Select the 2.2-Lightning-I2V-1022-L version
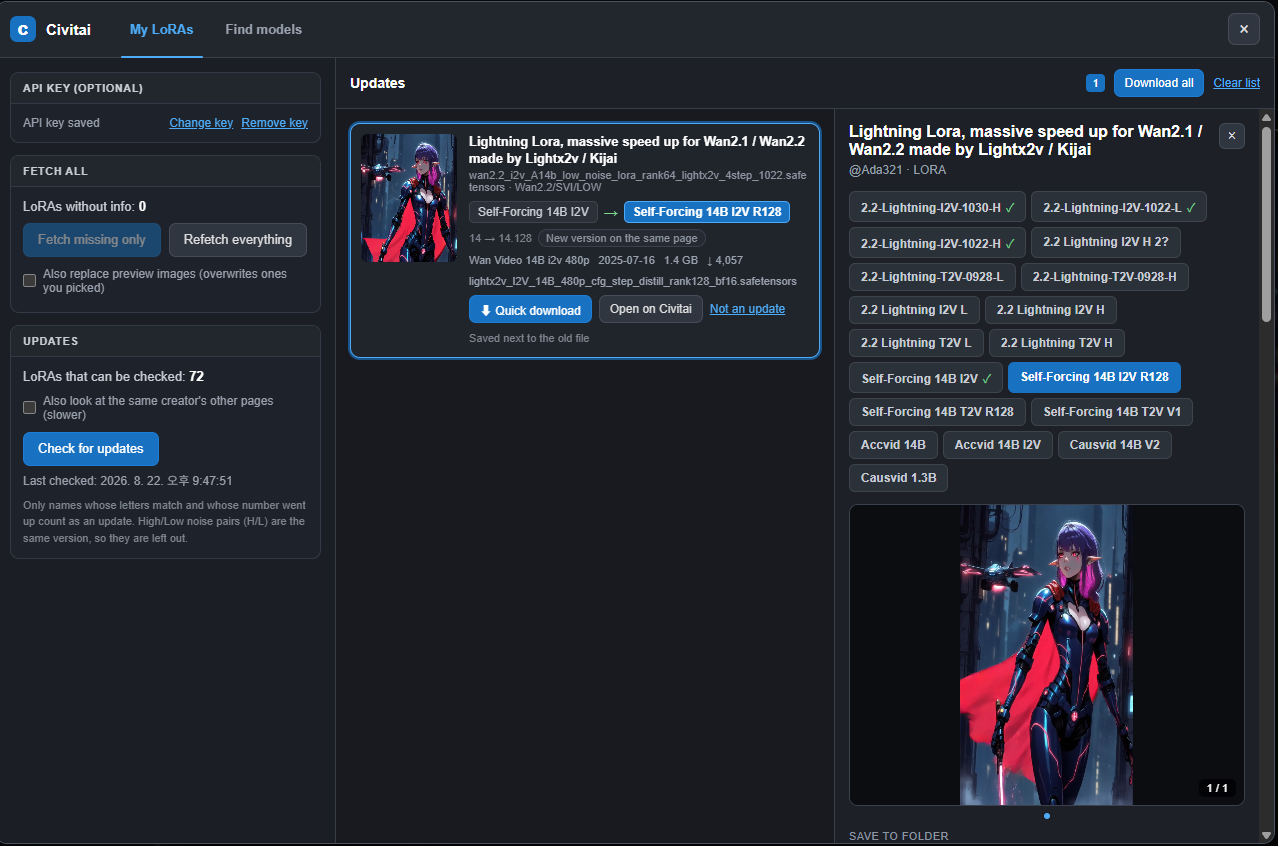The height and width of the screenshot is (846, 1278). click(x=1119, y=208)
